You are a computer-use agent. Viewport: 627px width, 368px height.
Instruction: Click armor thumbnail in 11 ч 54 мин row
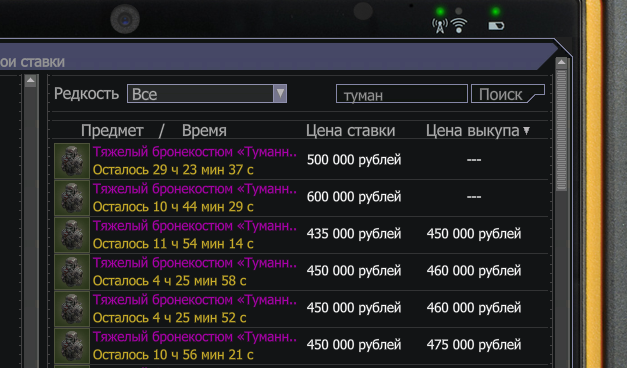point(72,235)
